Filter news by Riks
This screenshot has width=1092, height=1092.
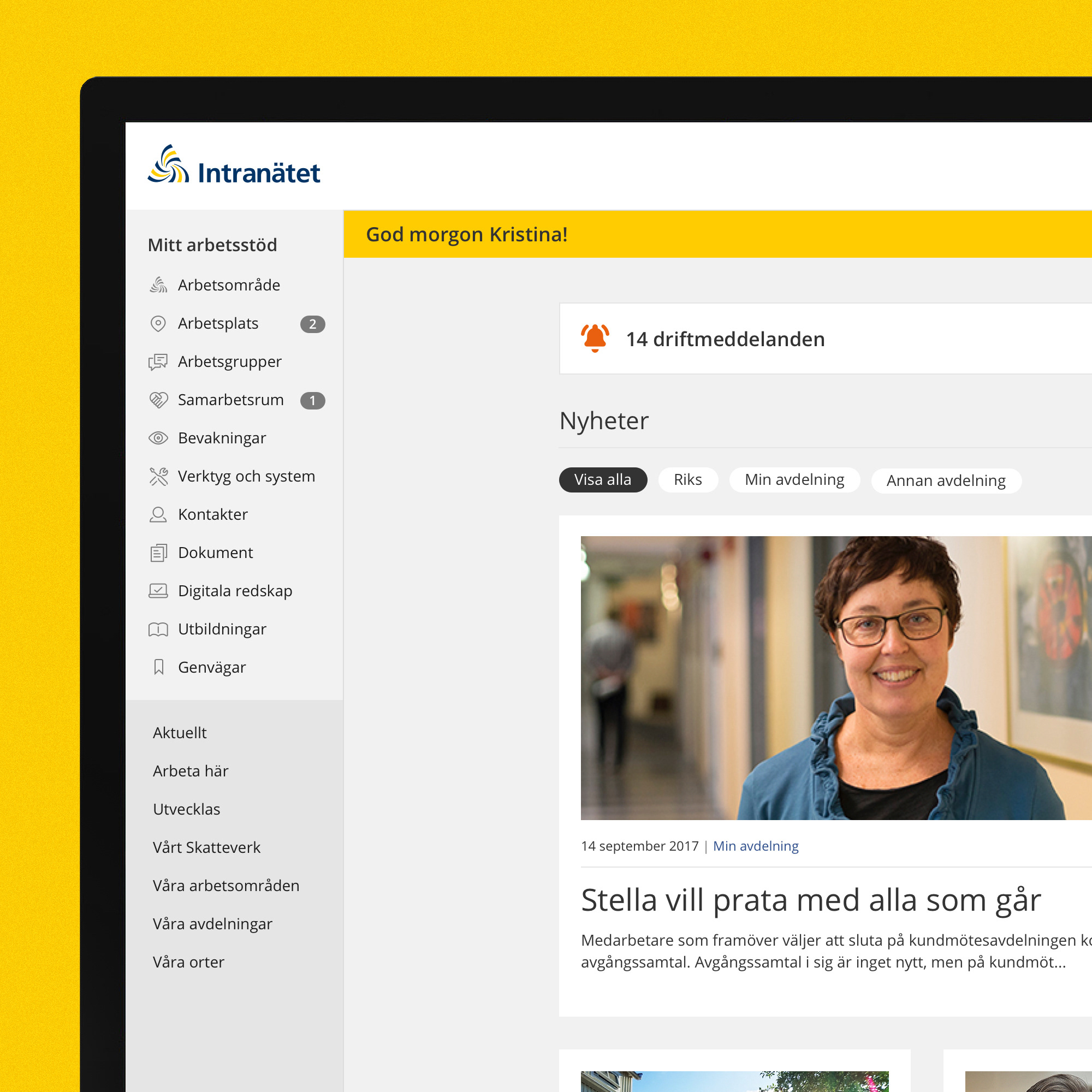click(x=688, y=480)
